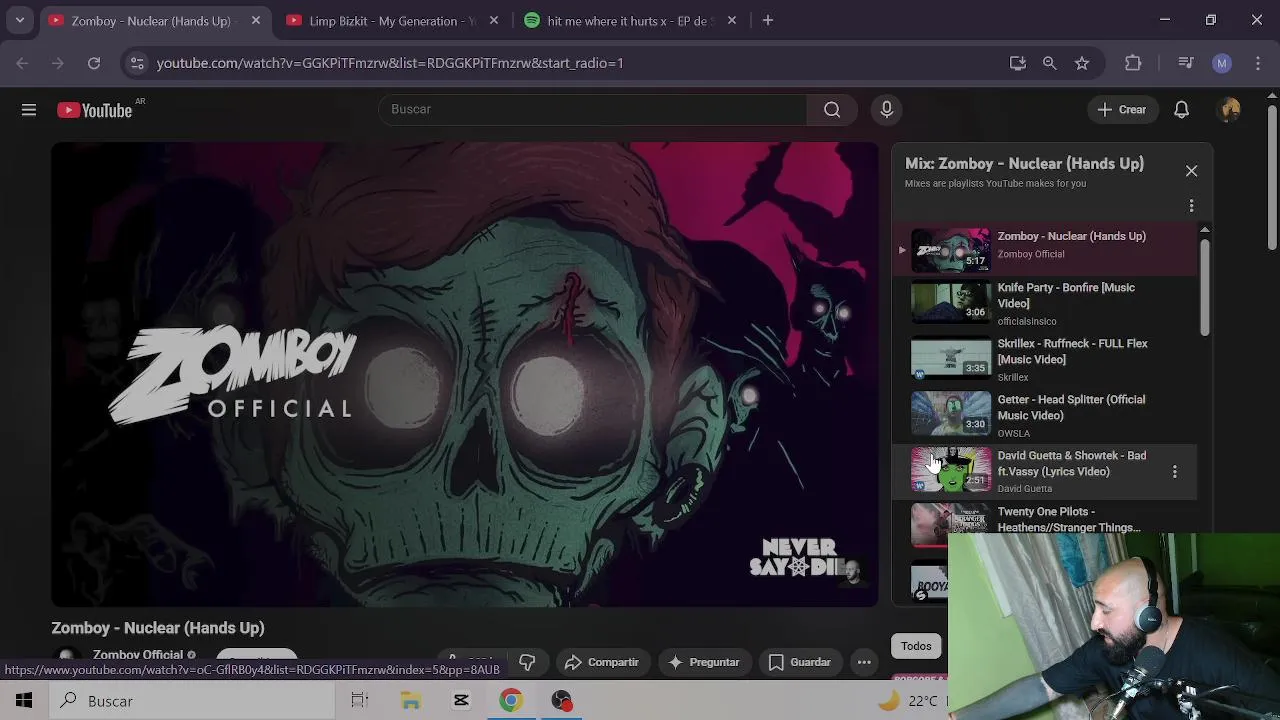Select current Zomboy - Nuclear playlist item
Screen dimensions: 1280x720
tap(1045, 248)
